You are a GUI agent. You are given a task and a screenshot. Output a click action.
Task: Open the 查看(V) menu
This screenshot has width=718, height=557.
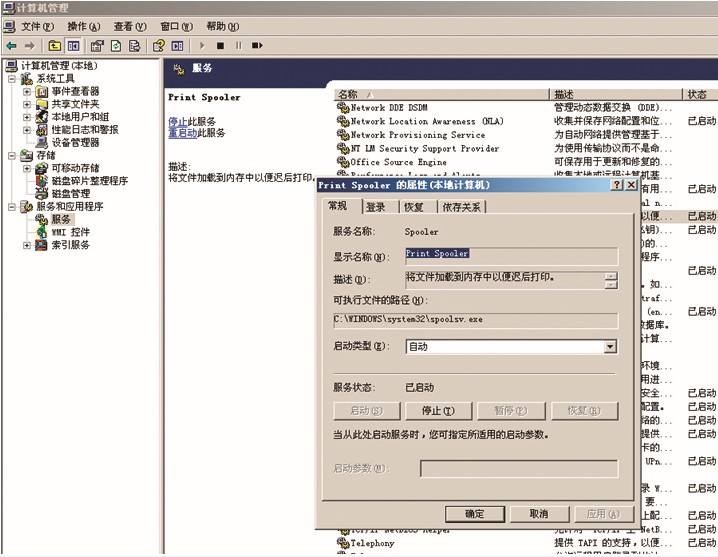click(x=130, y=27)
